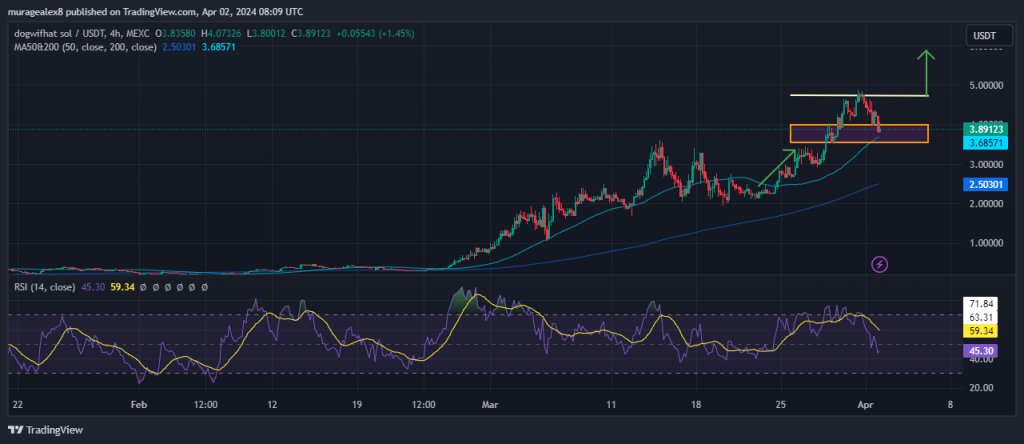Click the 5.00000 price axis label

click(x=984, y=85)
